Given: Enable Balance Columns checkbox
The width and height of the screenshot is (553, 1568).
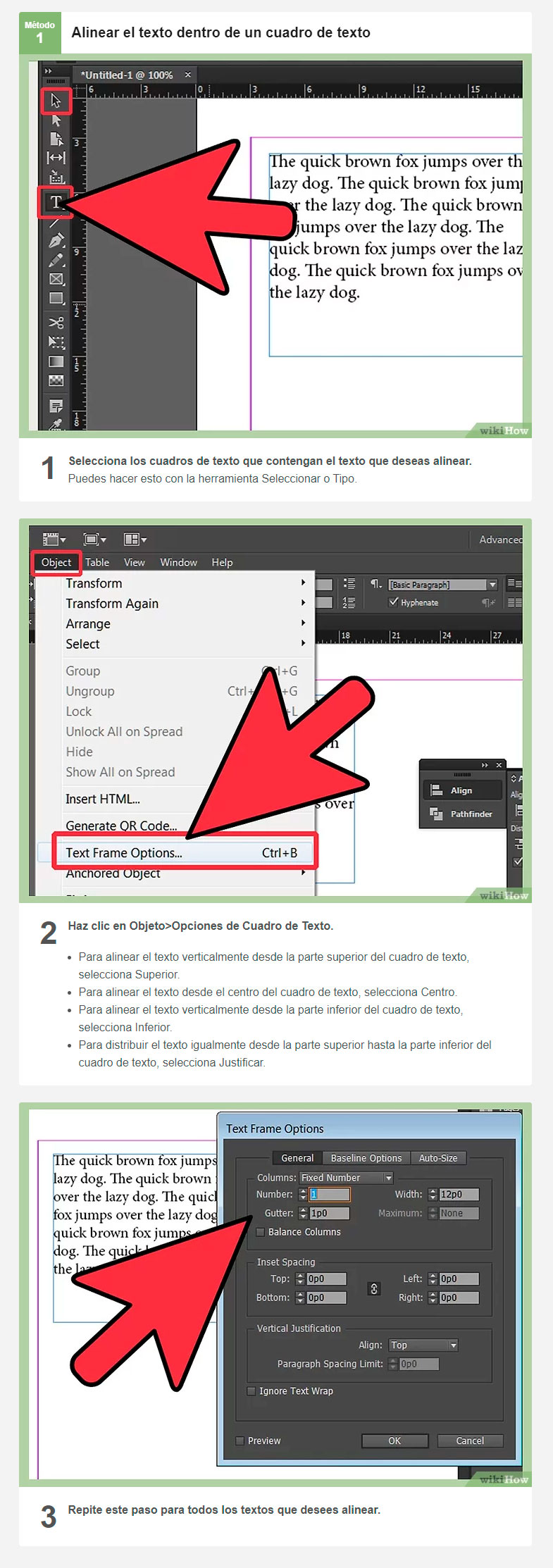Looking at the screenshot, I should [x=261, y=1233].
